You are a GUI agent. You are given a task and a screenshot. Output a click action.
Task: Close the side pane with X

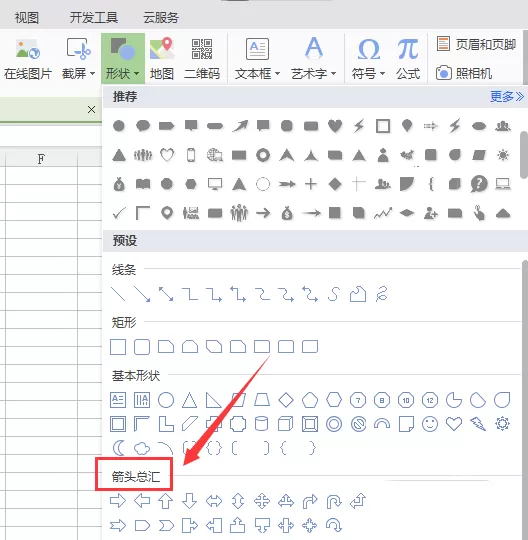[91, 110]
